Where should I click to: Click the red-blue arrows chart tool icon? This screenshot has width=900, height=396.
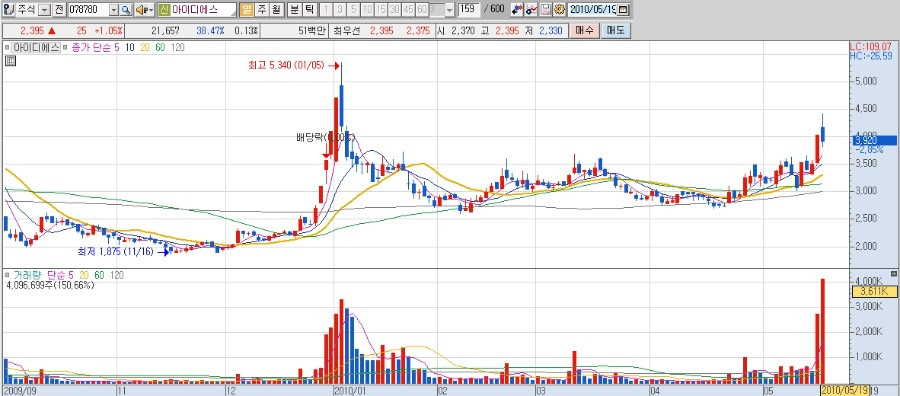(517, 10)
